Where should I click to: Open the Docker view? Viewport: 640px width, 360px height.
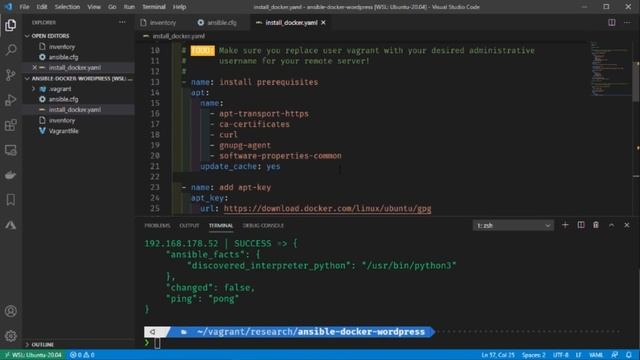click(x=11, y=175)
